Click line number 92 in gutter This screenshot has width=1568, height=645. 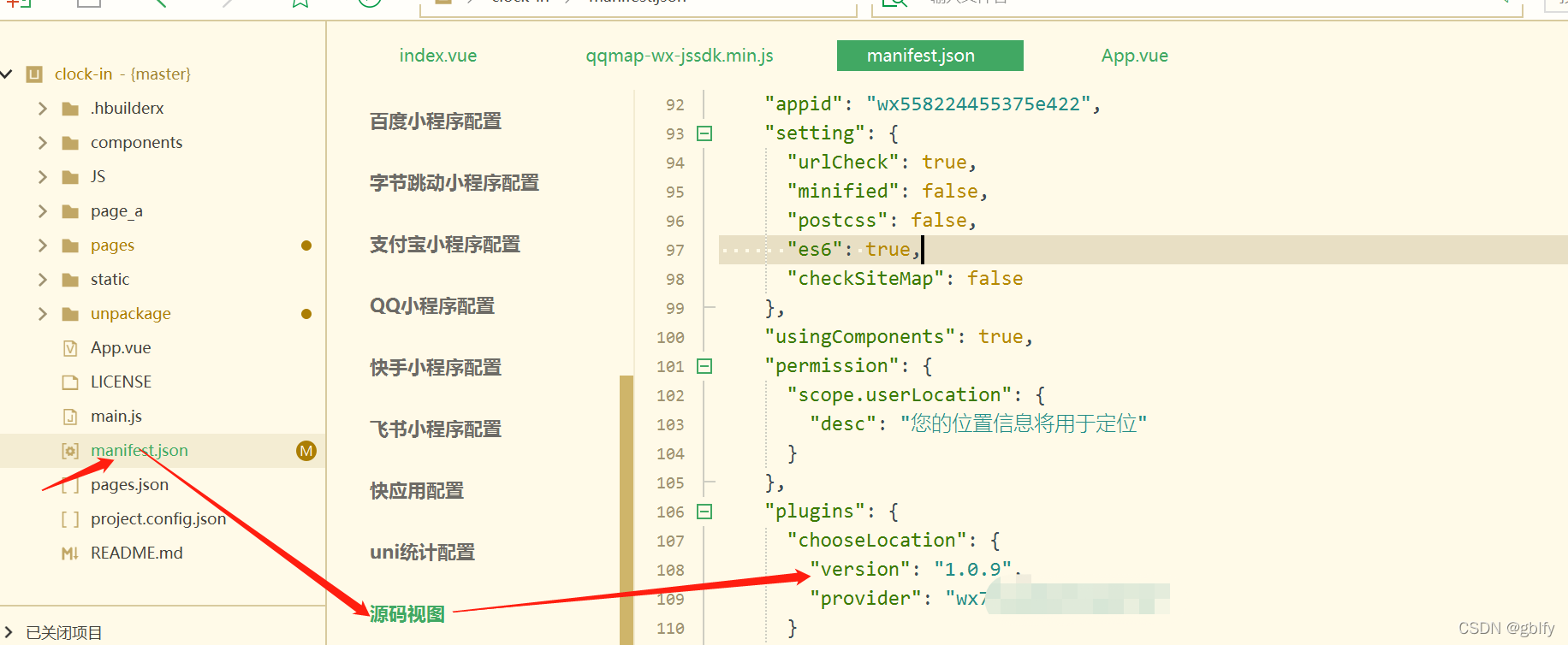(674, 105)
